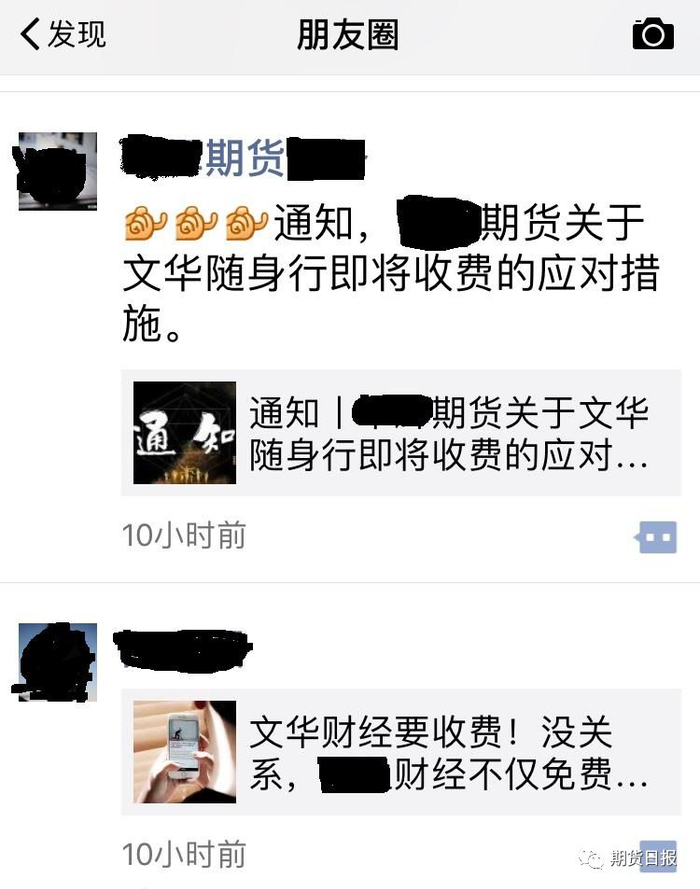Tap the third snail emoji
The width and height of the screenshot is (700, 889).
[247, 223]
